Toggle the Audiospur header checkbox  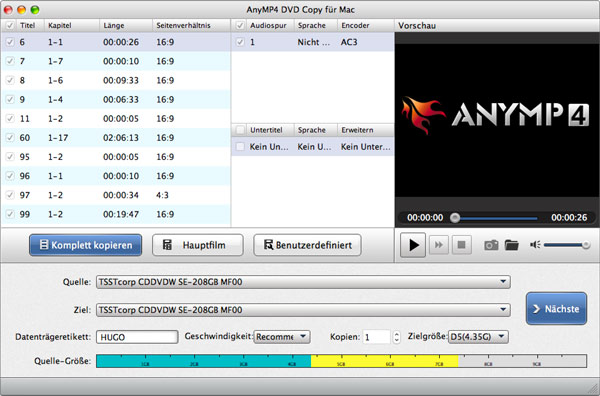click(x=240, y=25)
